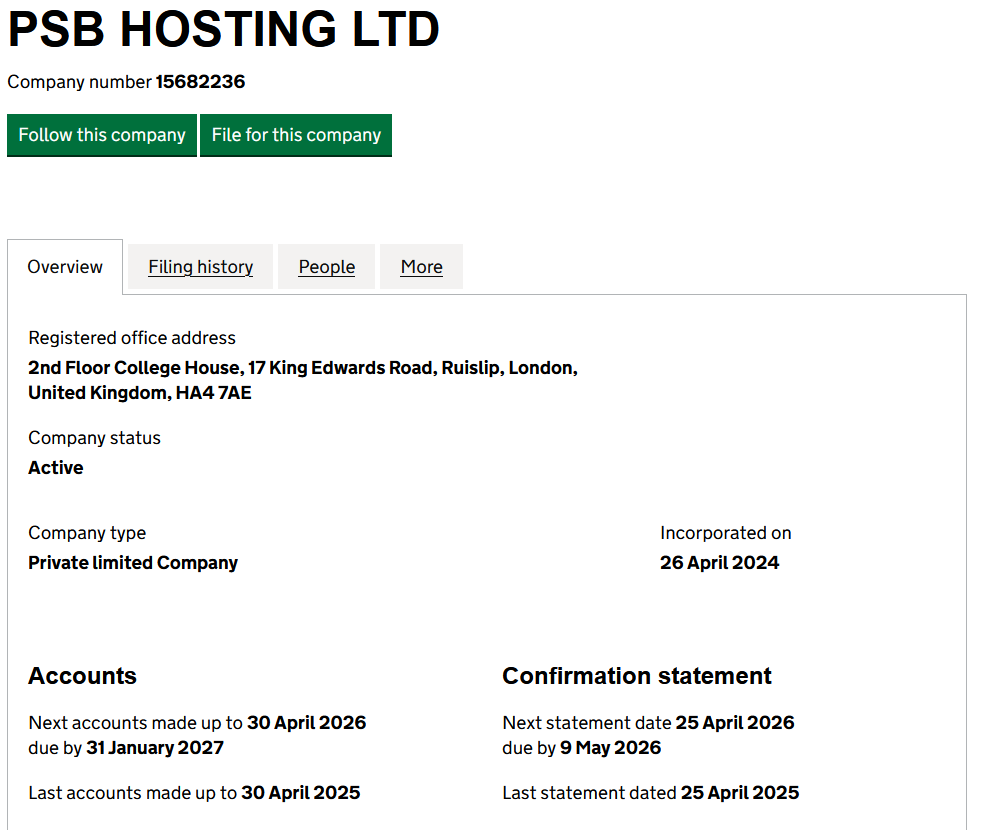The width and height of the screenshot is (982, 830).
Task: Click the Registered office address label
Action: [x=132, y=338]
